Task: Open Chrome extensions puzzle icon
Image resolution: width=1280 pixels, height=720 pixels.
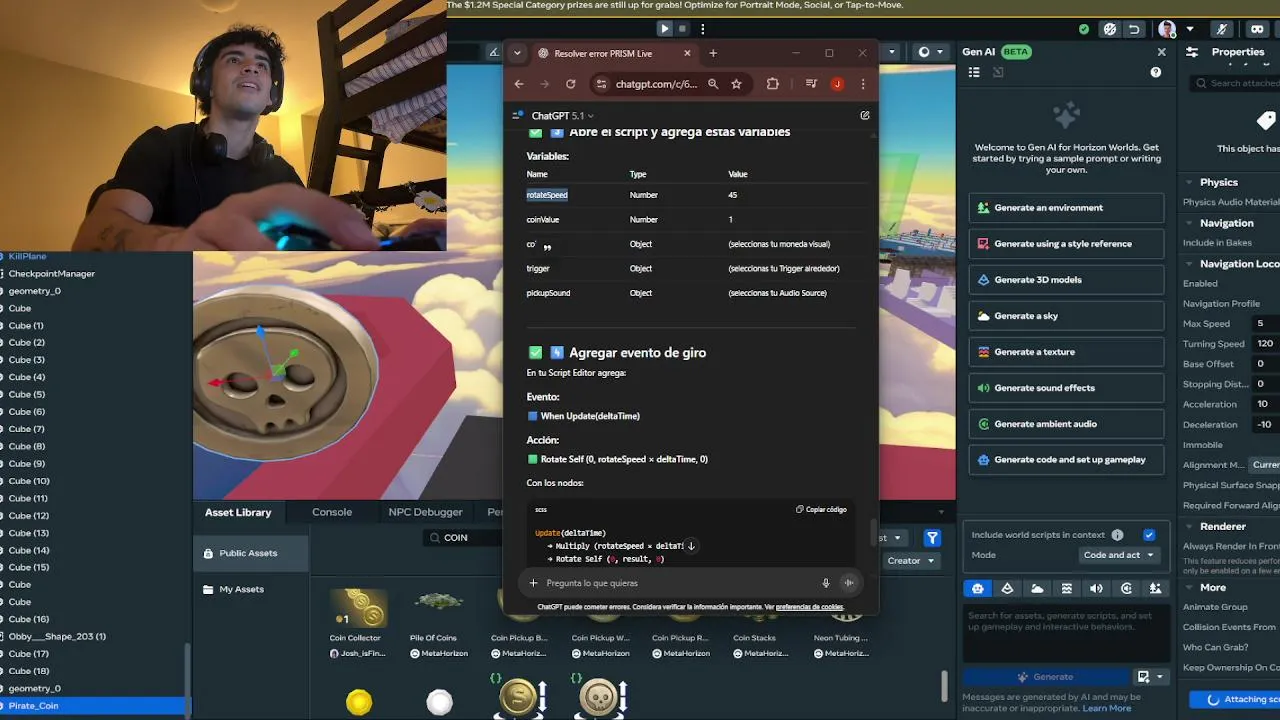Action: click(772, 84)
